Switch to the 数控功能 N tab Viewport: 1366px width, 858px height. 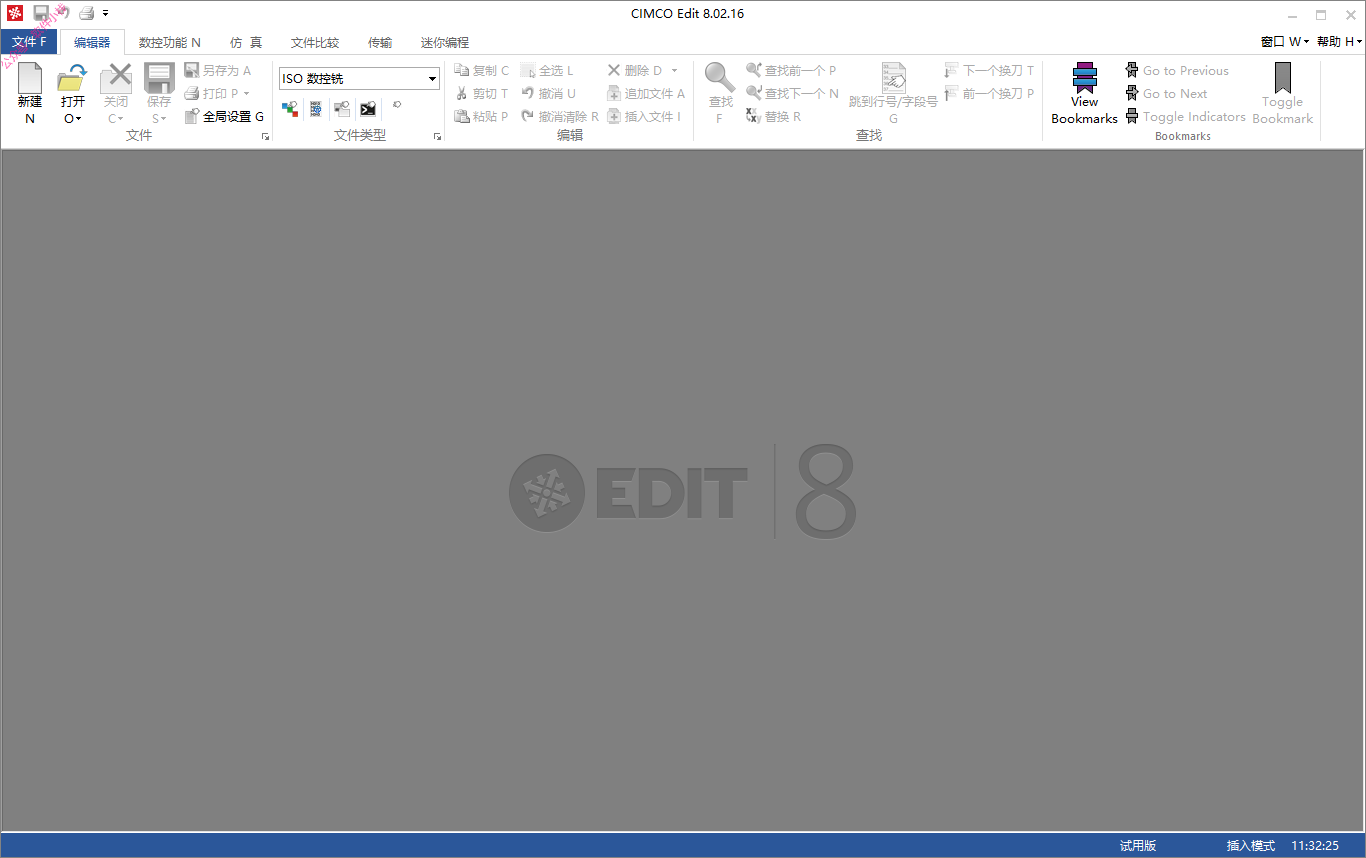click(x=170, y=42)
